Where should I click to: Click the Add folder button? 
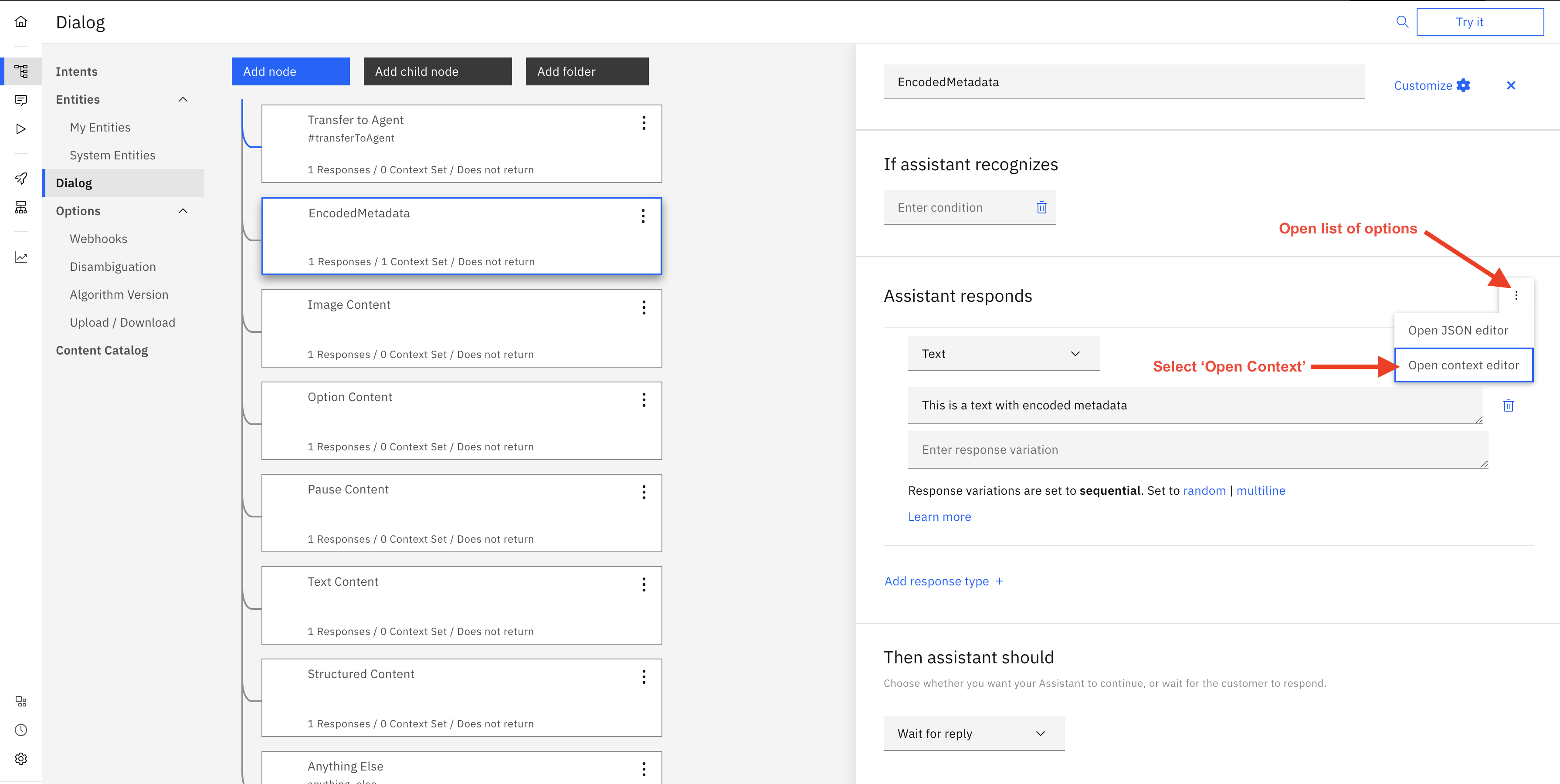click(x=587, y=71)
